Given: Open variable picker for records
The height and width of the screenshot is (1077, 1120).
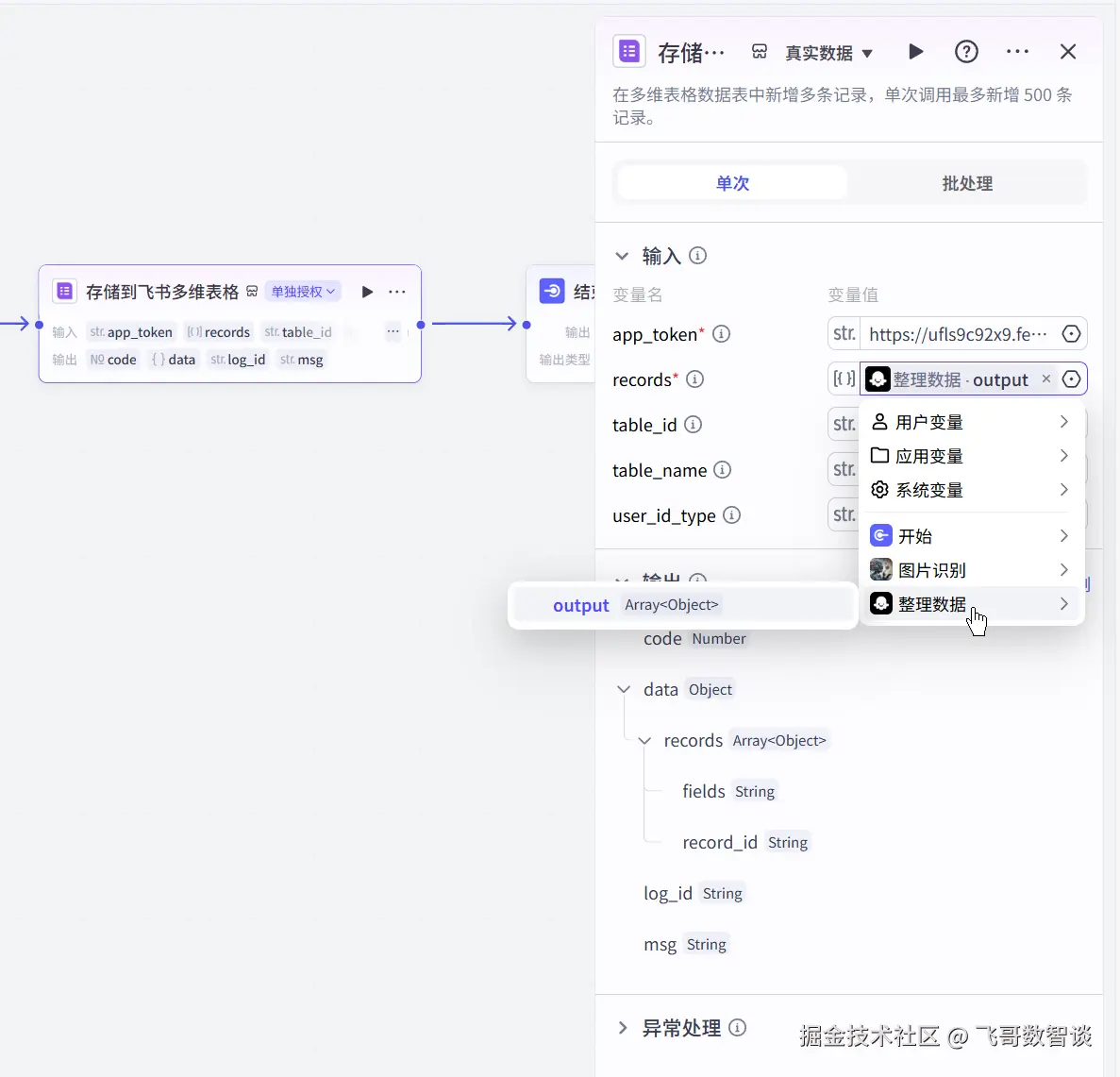Looking at the screenshot, I should (x=1071, y=379).
